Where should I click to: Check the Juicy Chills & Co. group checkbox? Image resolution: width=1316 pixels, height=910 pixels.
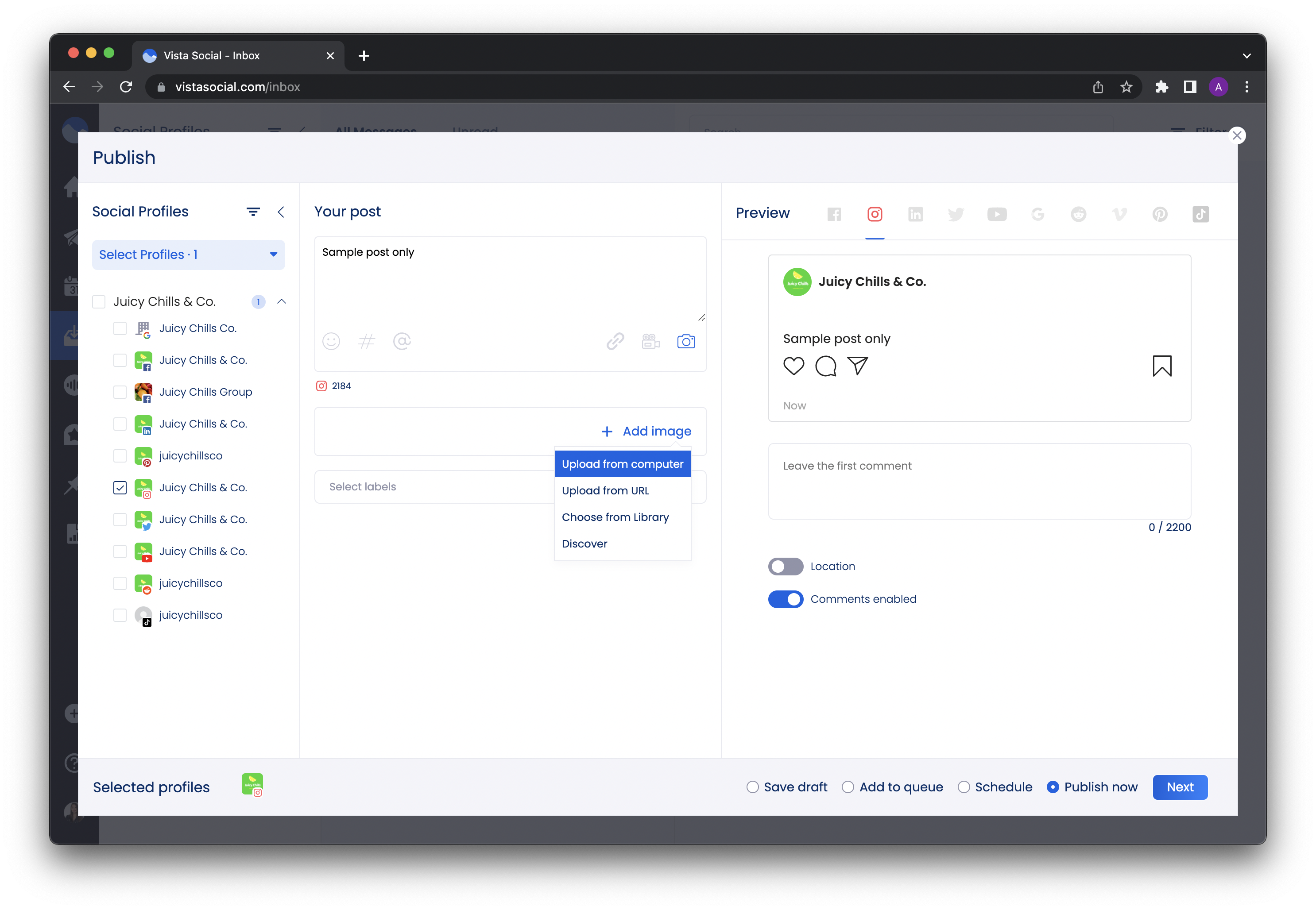point(99,301)
